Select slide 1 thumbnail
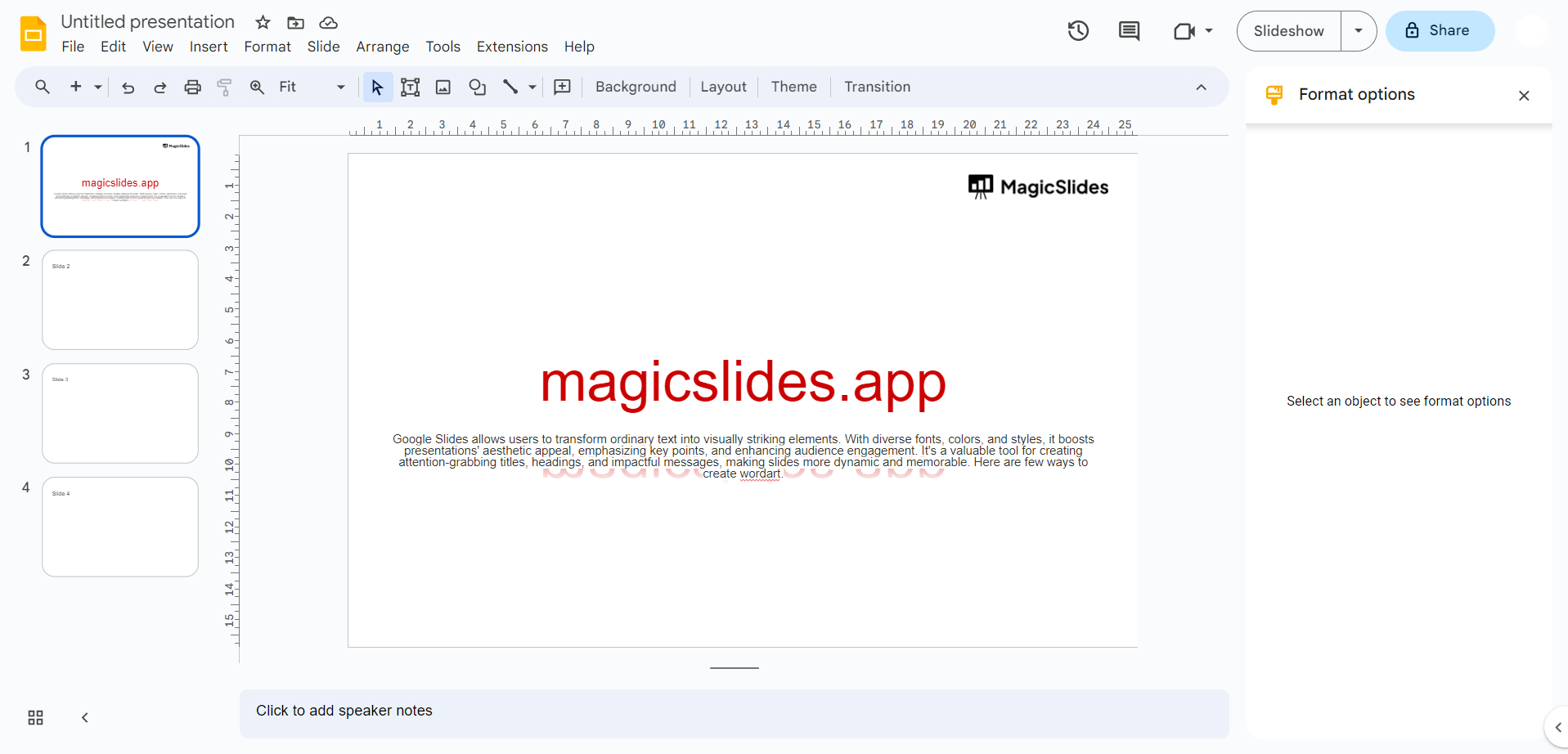Screen dimensions: 1568x754 pyautogui.click(x=120, y=186)
